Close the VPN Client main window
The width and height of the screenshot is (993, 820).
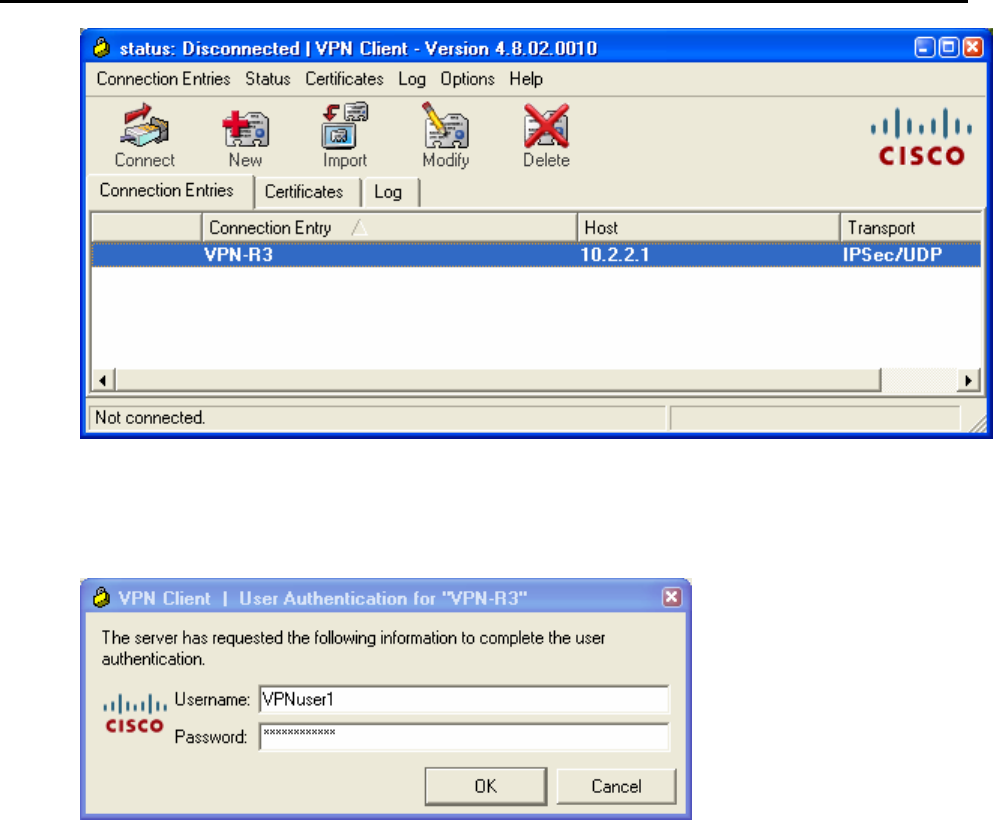(x=973, y=47)
